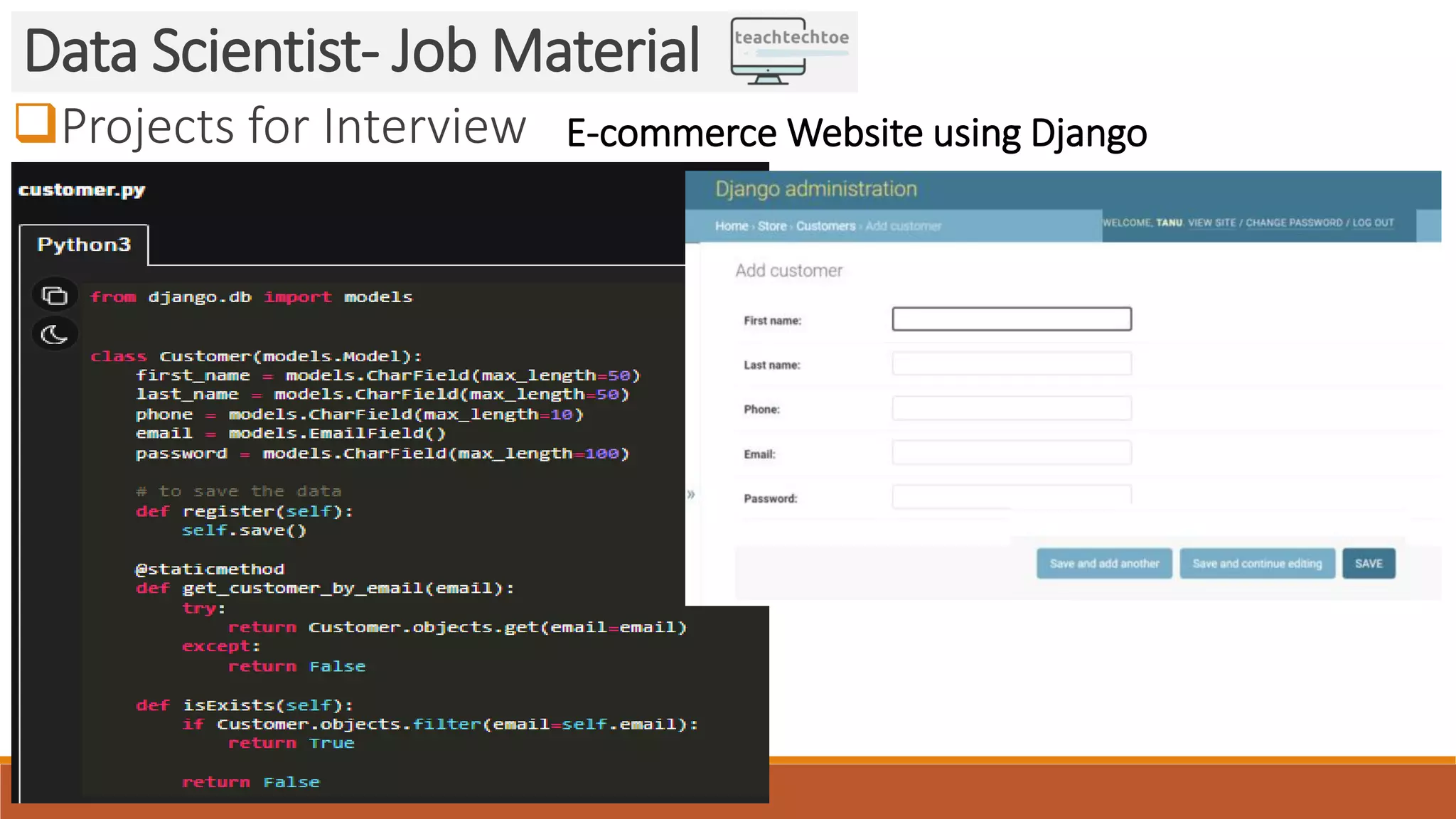Click the teachtechtoe logo
The image size is (1456, 819).
(x=790, y=51)
